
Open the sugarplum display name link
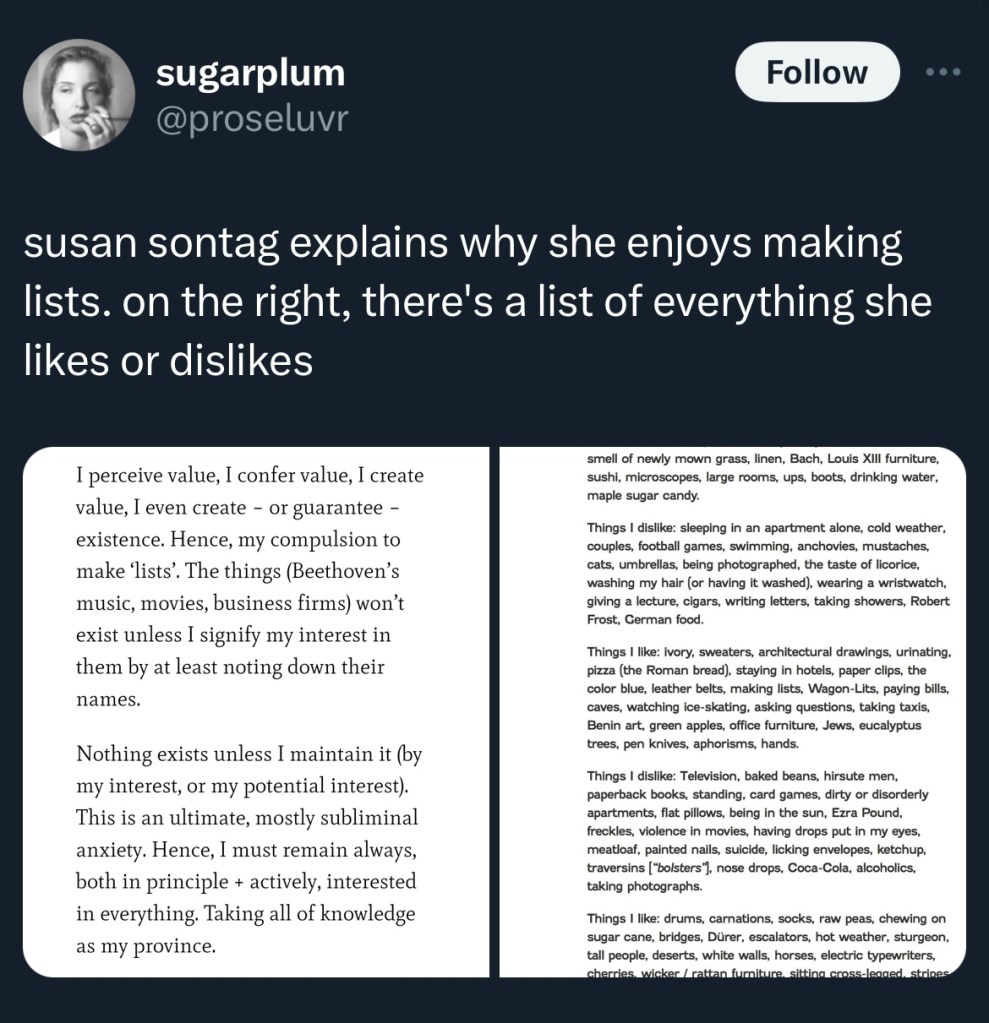click(x=250, y=72)
